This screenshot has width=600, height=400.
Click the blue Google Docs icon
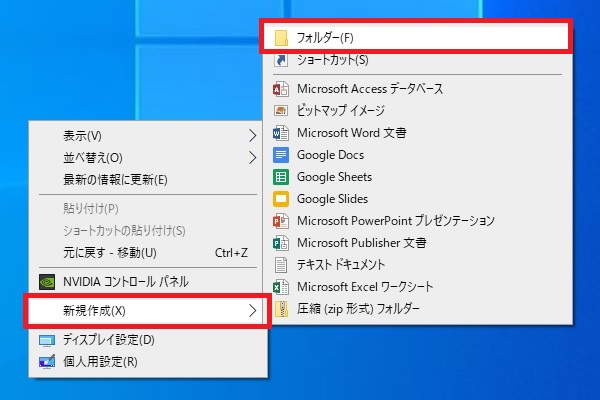[281, 155]
